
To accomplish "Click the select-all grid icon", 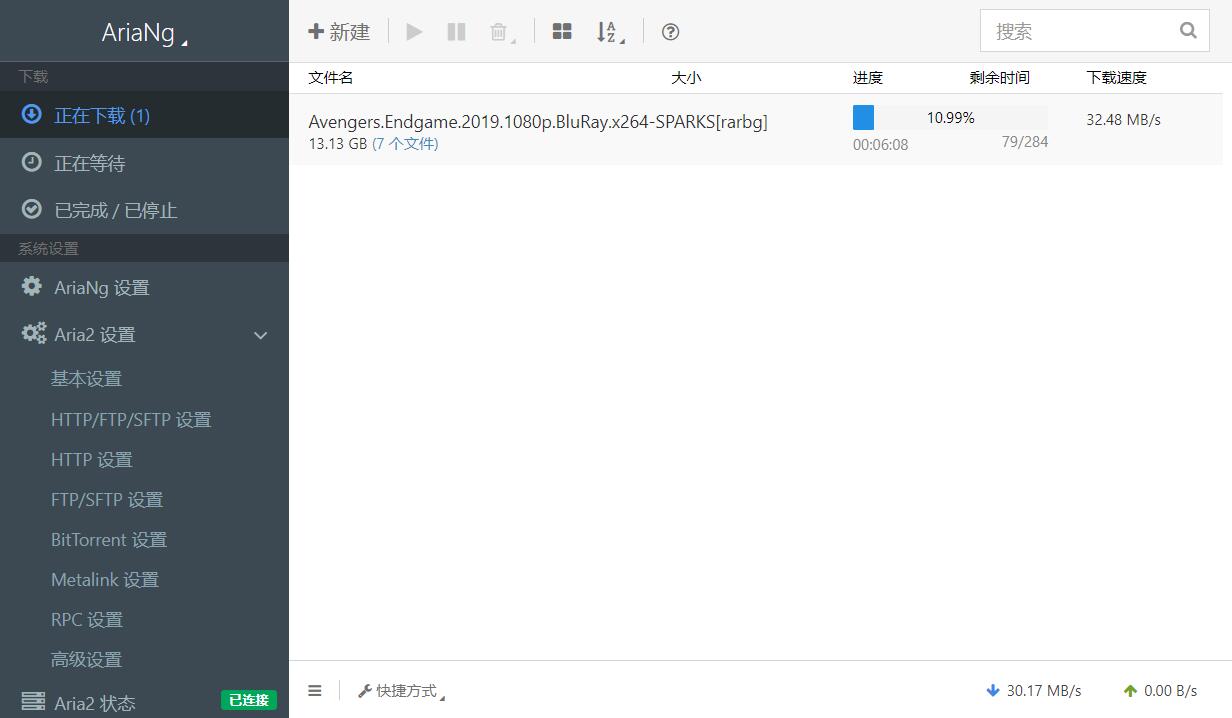I will click(x=562, y=32).
